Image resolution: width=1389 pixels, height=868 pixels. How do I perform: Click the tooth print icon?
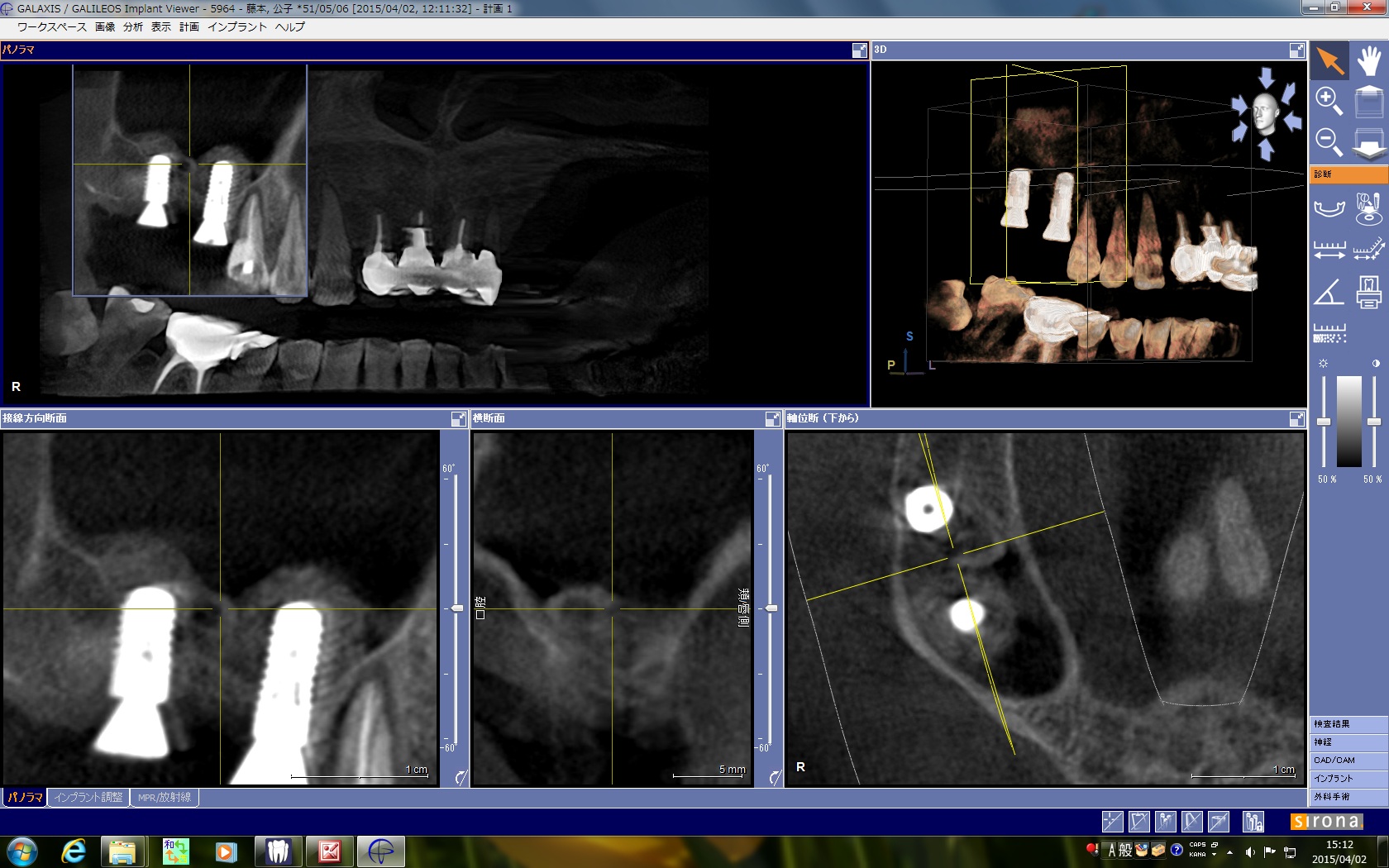[x=1369, y=293]
